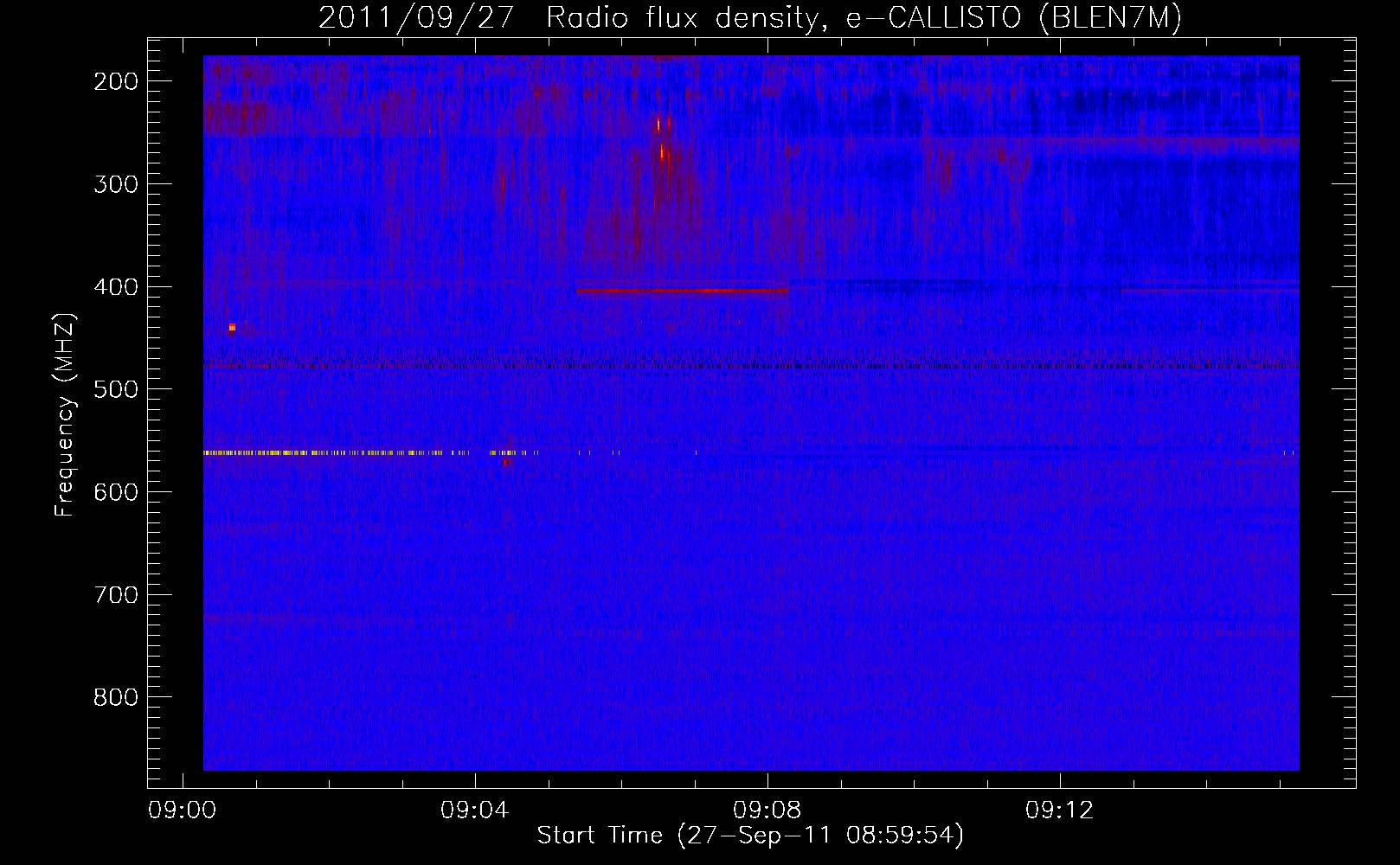Click the plot title "2011/09/27 Radio flux density, e-CALLISTO (BLEN7M)"
The height and width of the screenshot is (865, 1400).
point(749,17)
